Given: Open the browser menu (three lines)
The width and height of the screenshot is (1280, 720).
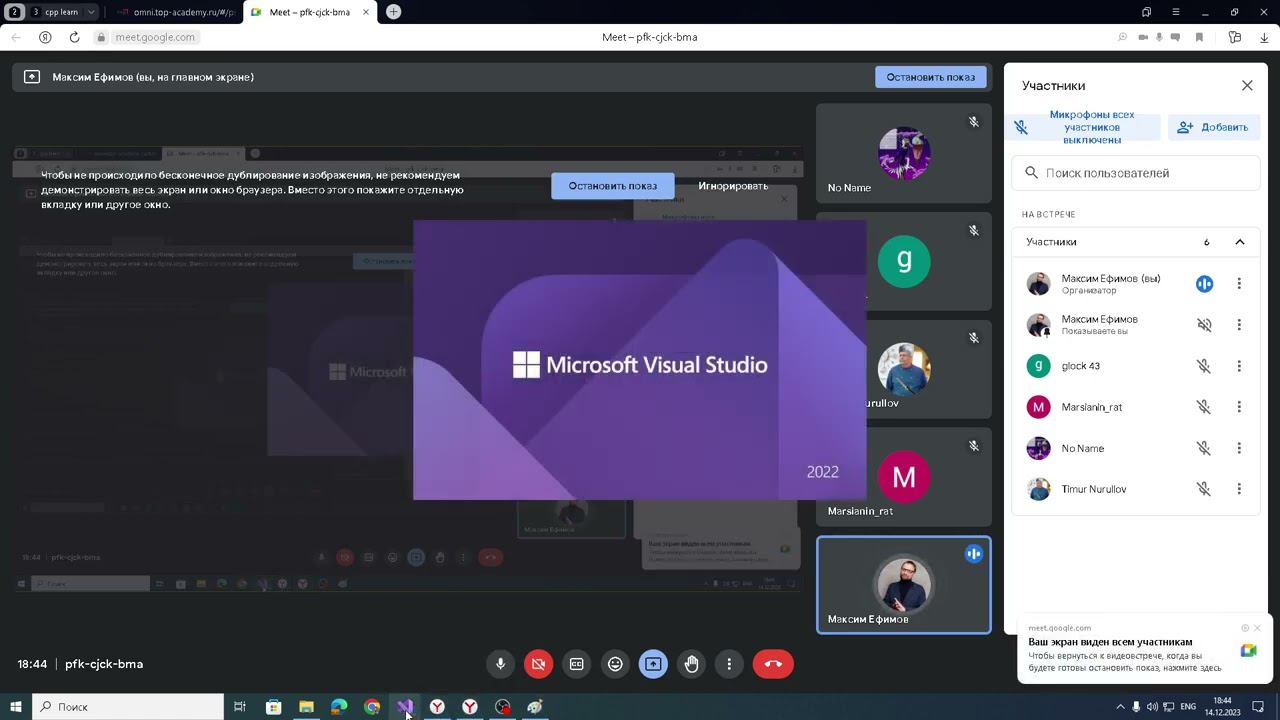Looking at the screenshot, I should (x=1175, y=12).
